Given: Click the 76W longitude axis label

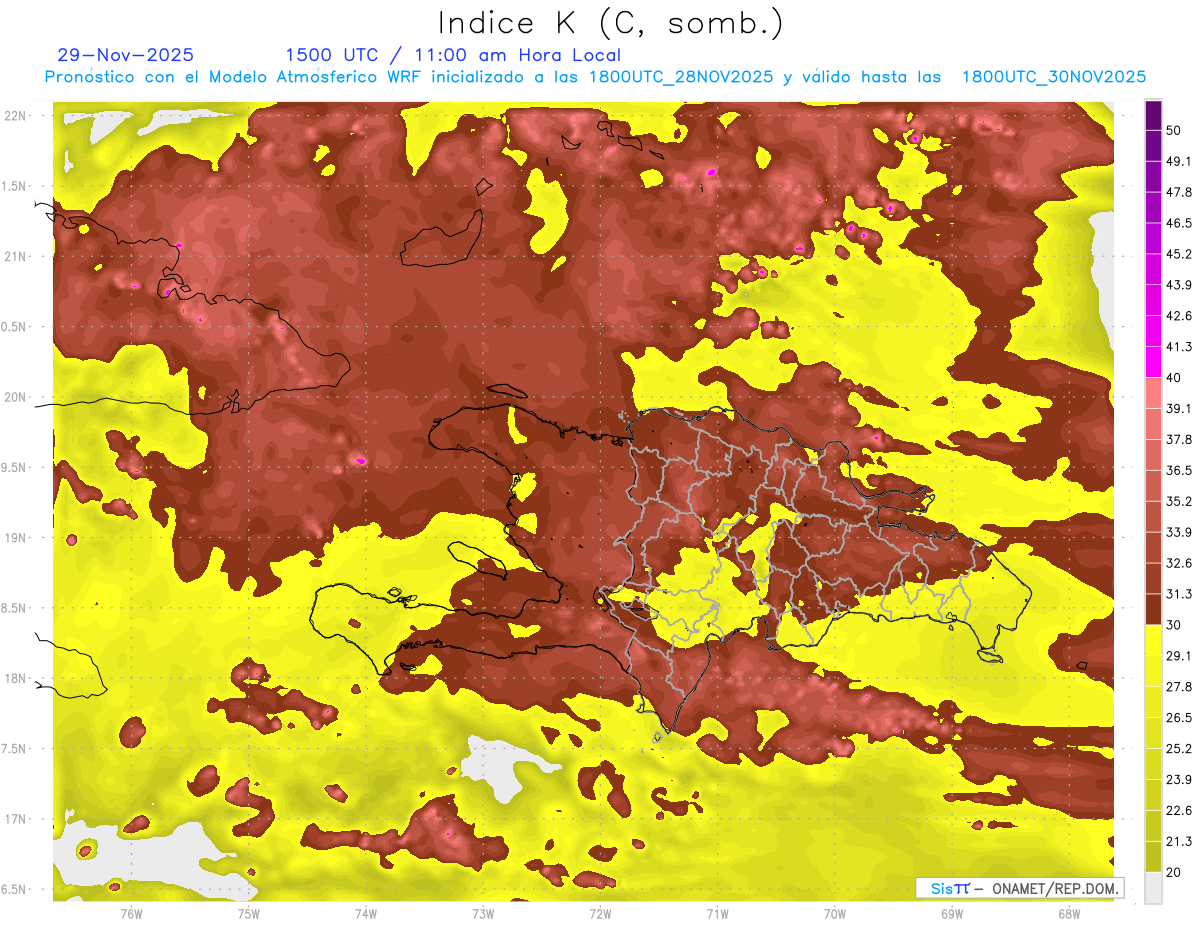Looking at the screenshot, I should coord(131,914).
